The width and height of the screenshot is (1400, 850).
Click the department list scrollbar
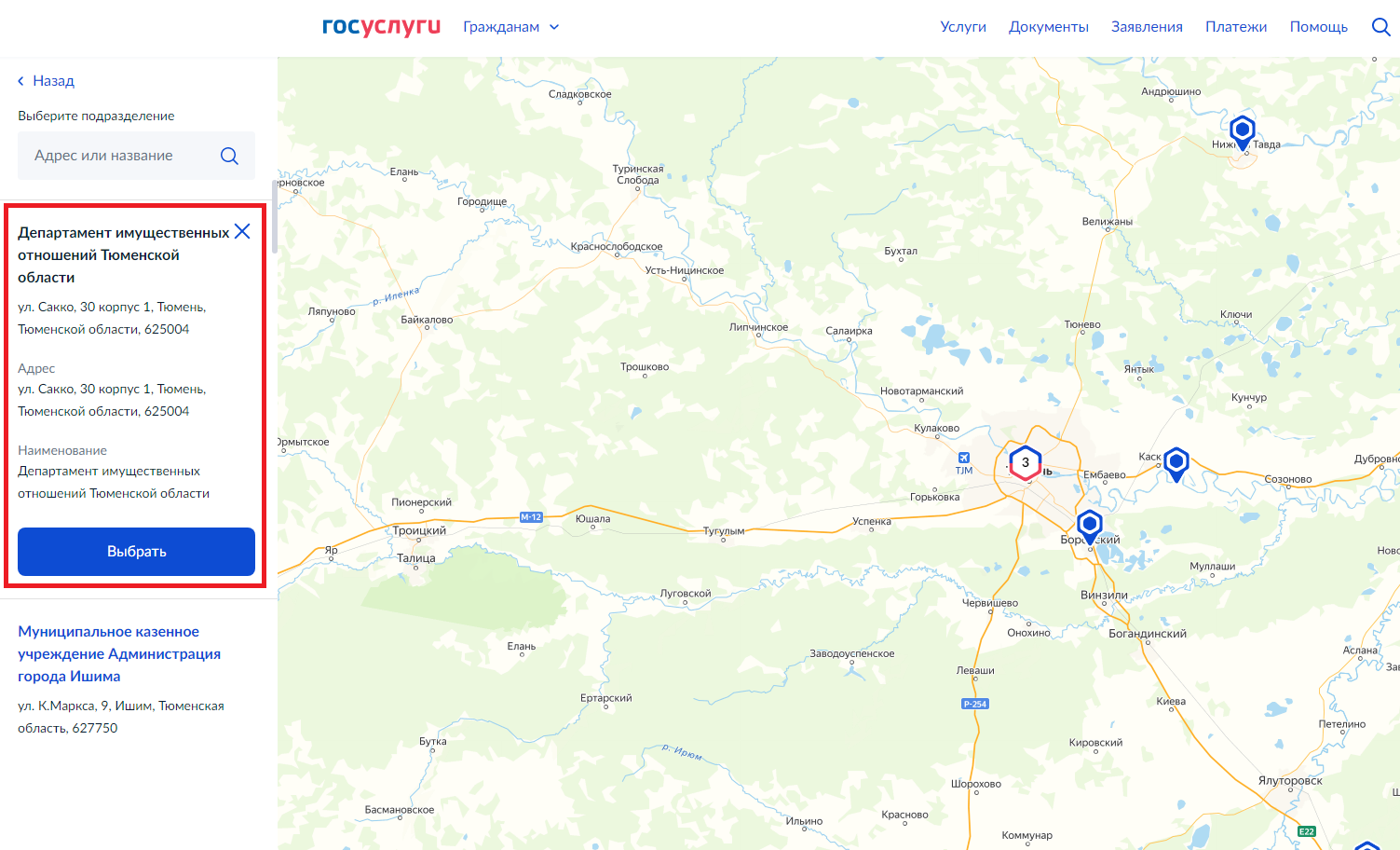point(275,217)
